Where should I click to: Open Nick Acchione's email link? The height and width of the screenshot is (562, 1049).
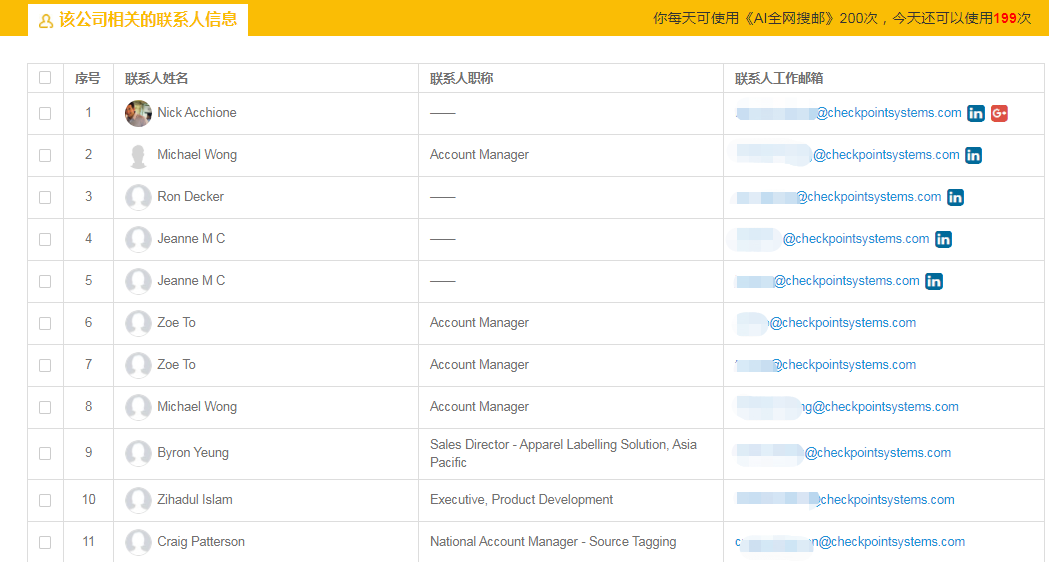pyautogui.click(x=848, y=113)
